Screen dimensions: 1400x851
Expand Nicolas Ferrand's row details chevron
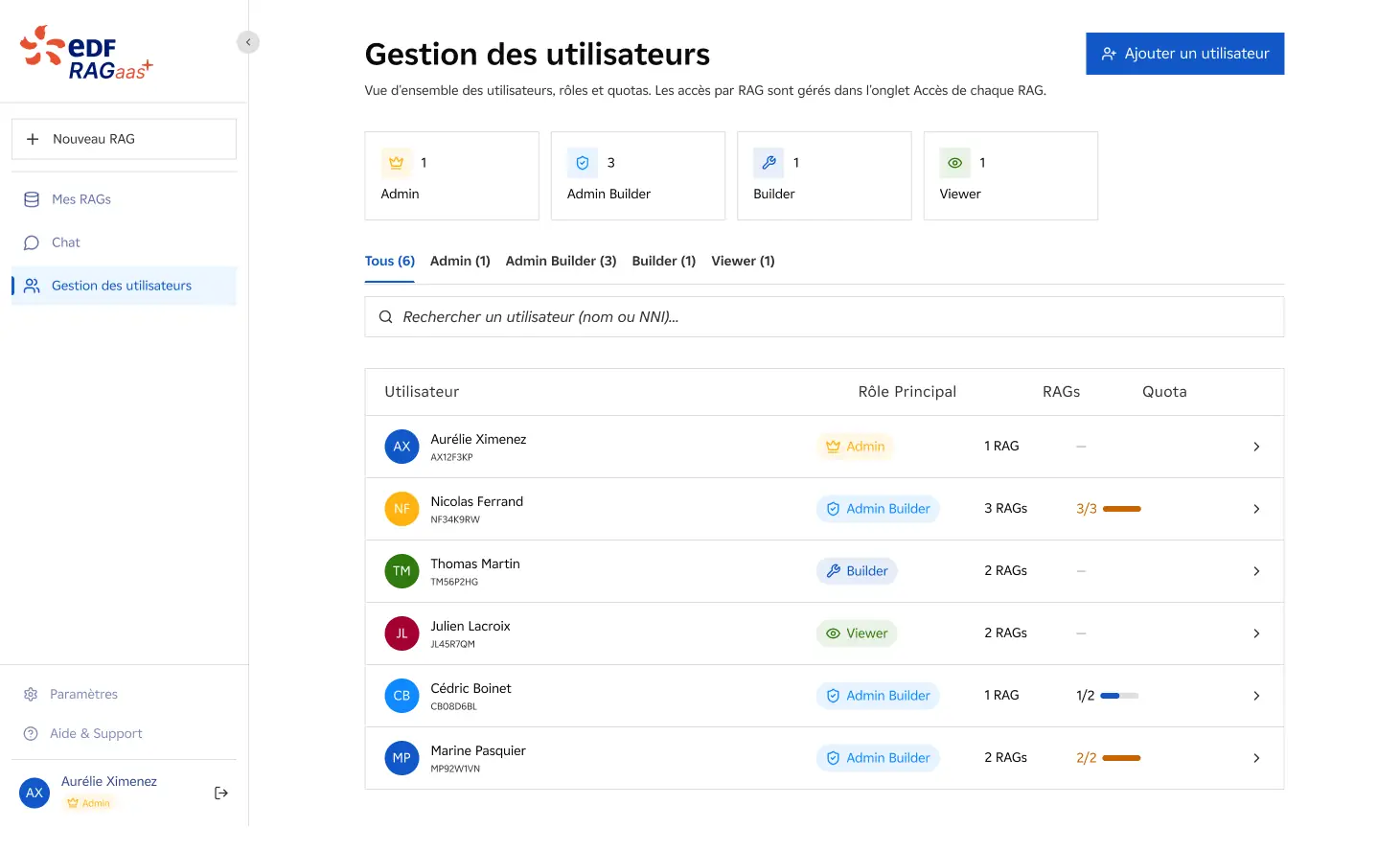pyautogui.click(x=1256, y=509)
